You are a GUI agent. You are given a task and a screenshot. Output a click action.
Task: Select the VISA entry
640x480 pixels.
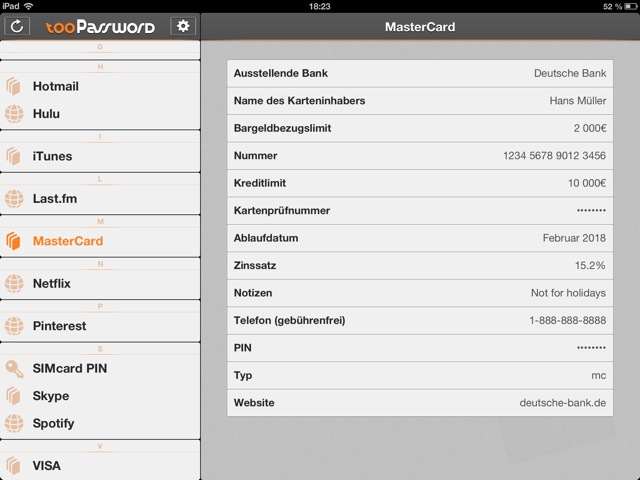[100, 465]
